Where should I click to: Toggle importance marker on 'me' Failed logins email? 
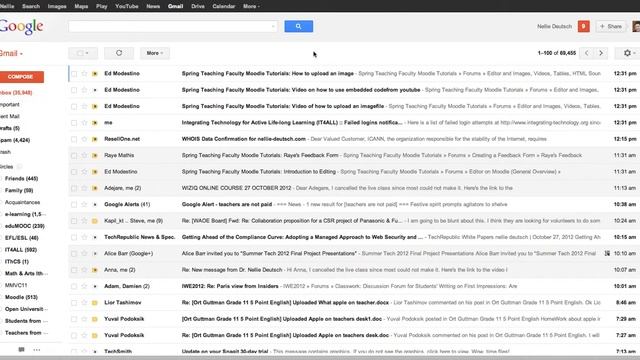(x=95, y=123)
